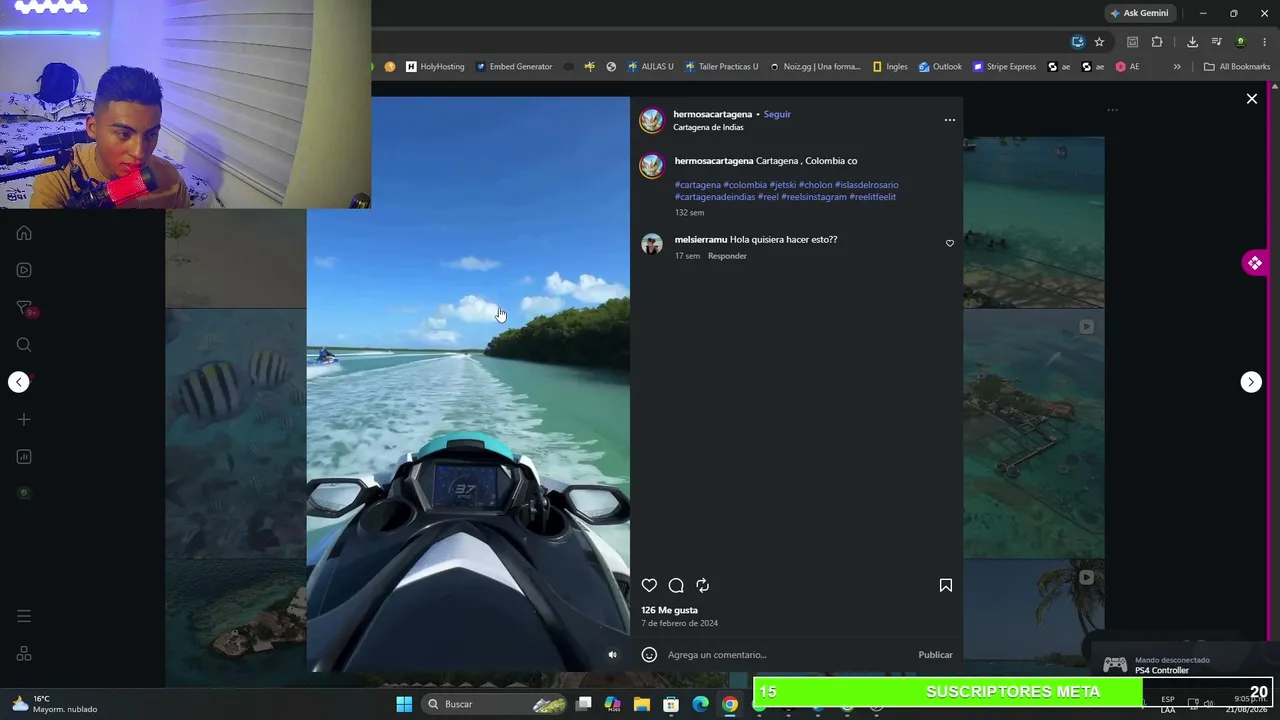The width and height of the screenshot is (1280, 720).
Task: Open the weather widget showing 16°C
Action: 55,704
